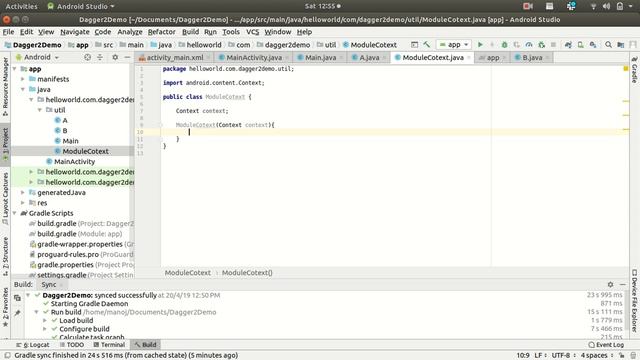640x360 pixels.
Task: Expand the Load build step
Action: 45,320
